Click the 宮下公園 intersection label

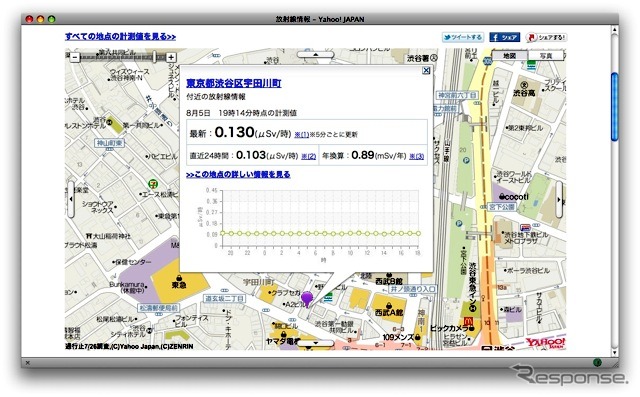[502, 207]
